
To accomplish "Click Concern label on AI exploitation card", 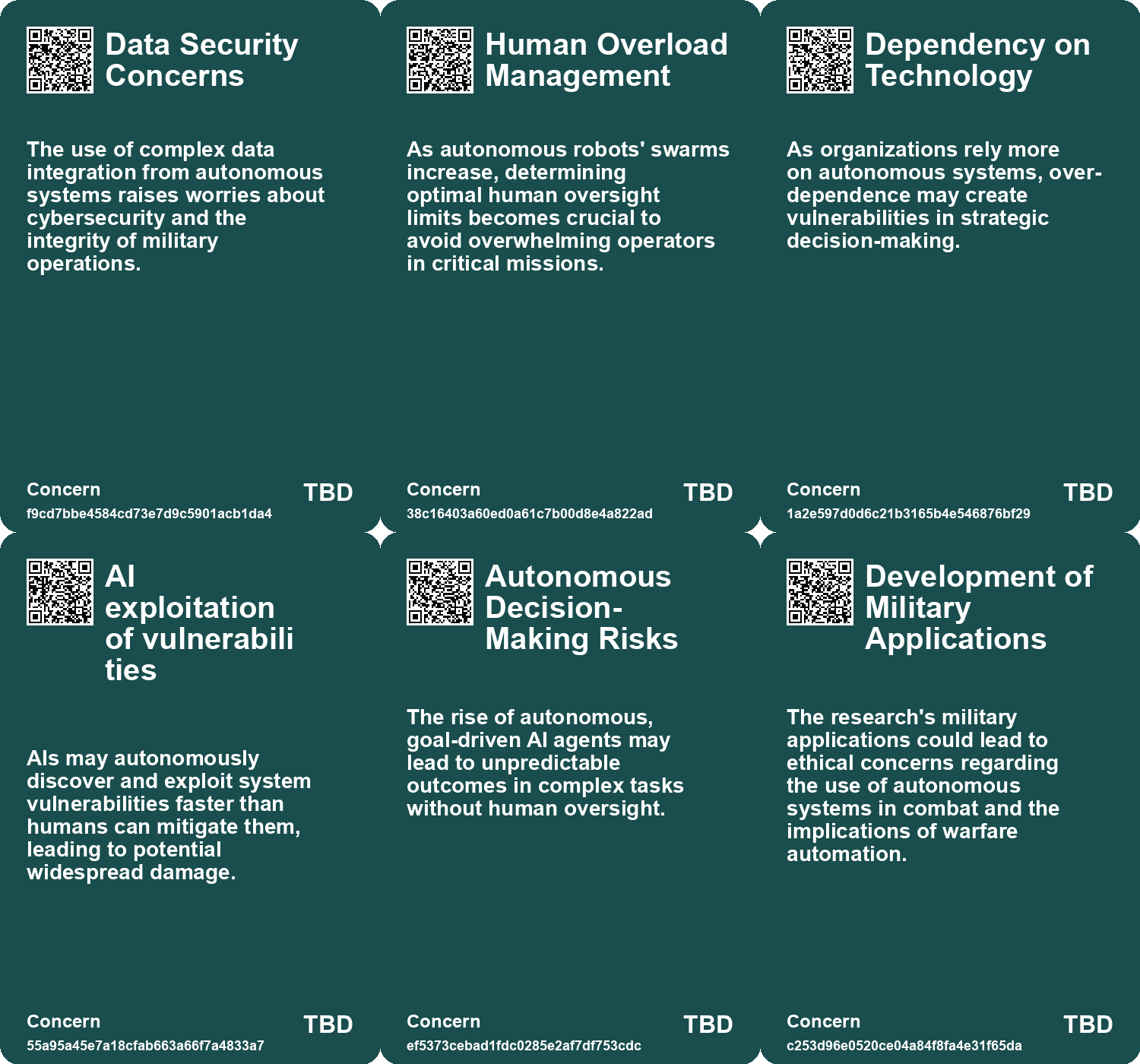I will point(64,1021).
